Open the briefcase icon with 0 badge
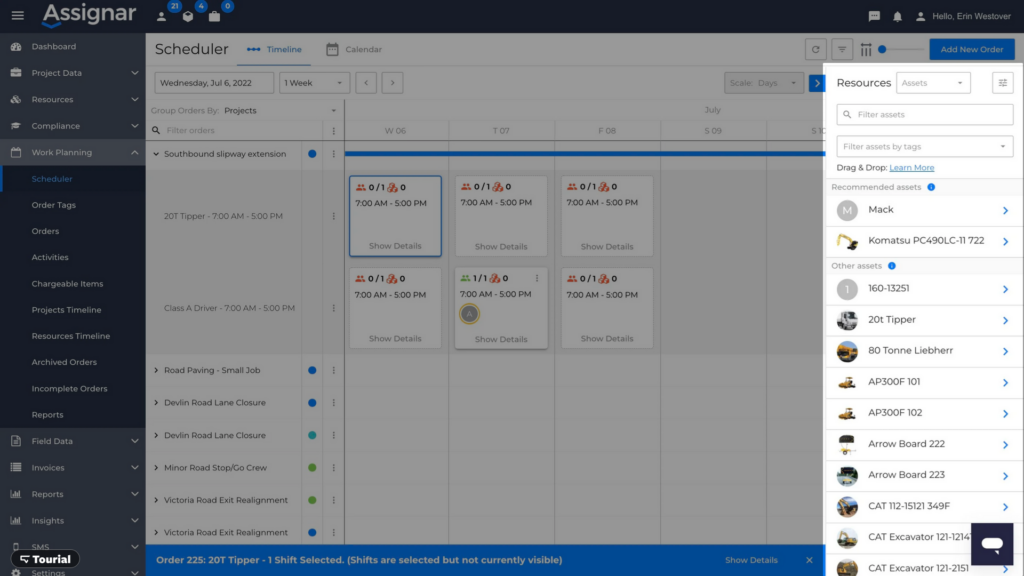 click(214, 16)
